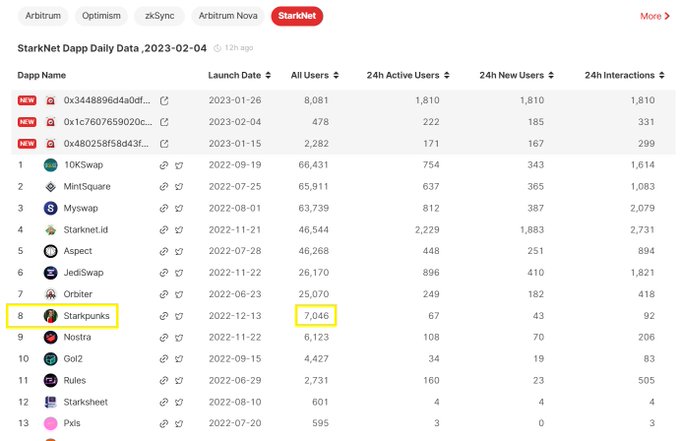Open Starkpunks Twitter icon
680x441 pixels.
click(x=179, y=316)
